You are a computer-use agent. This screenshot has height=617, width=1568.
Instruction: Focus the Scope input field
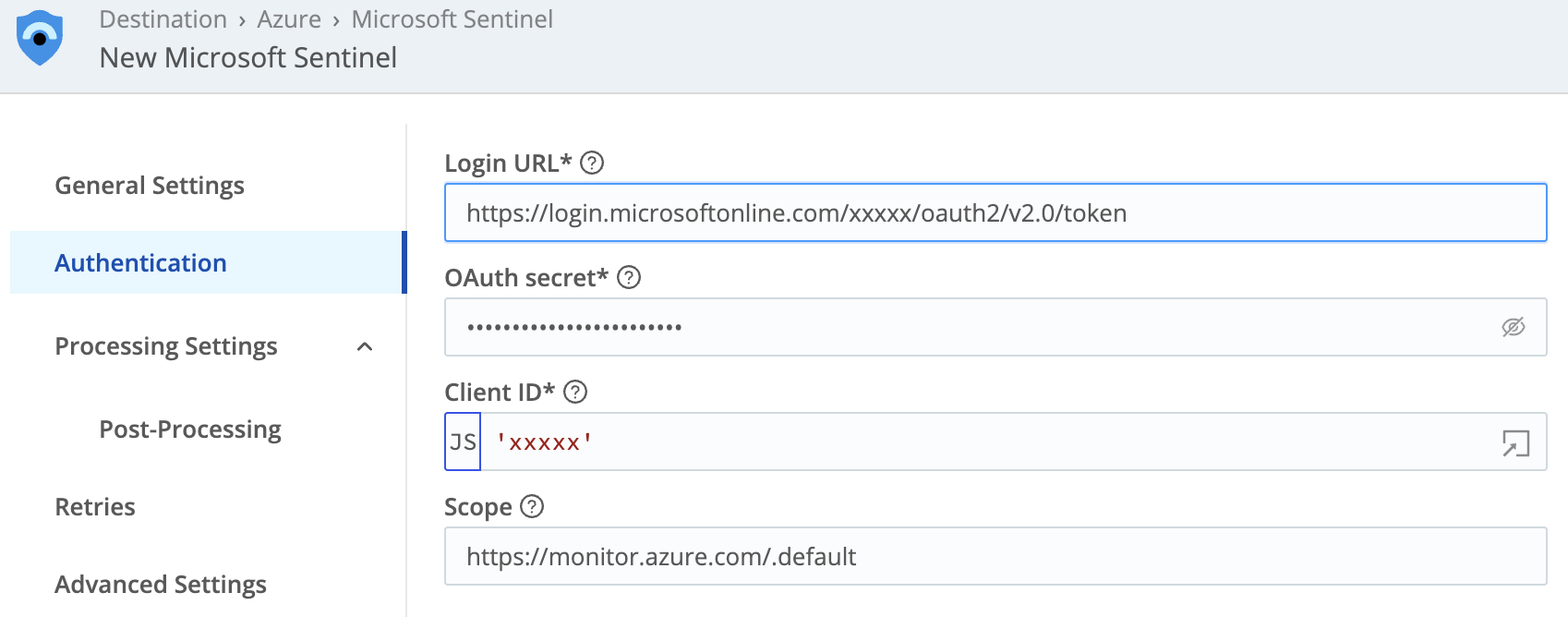pyautogui.click(x=995, y=556)
